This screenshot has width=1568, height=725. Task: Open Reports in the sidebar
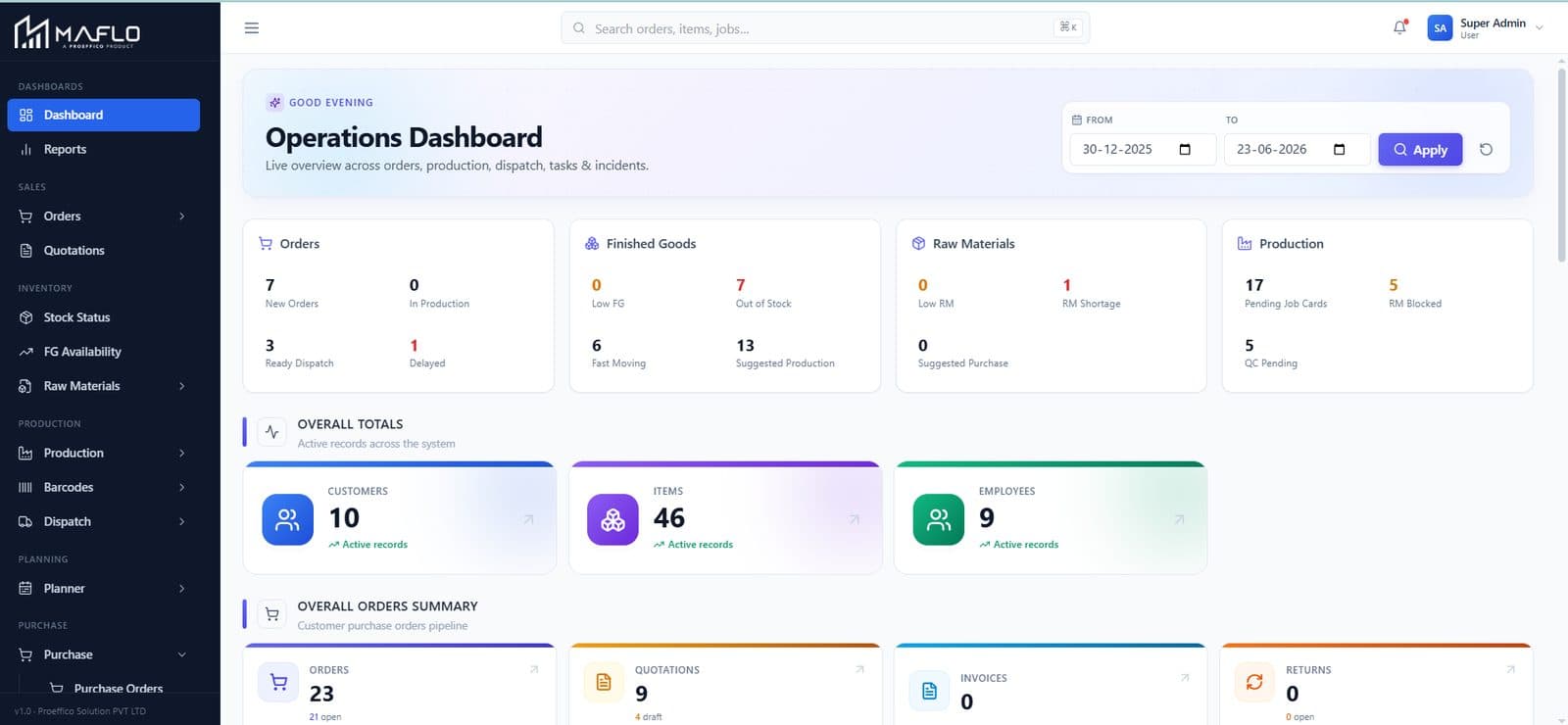(x=103, y=149)
